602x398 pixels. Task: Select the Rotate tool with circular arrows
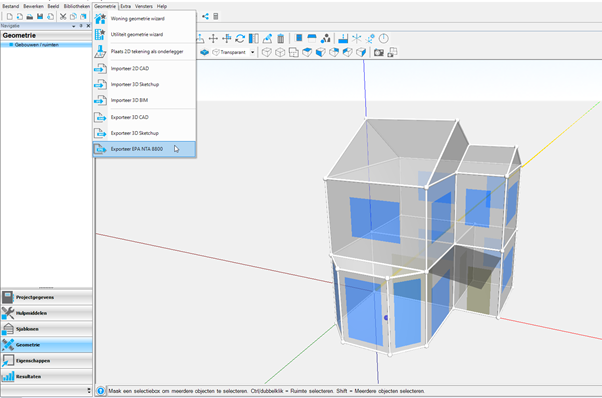click(240, 38)
